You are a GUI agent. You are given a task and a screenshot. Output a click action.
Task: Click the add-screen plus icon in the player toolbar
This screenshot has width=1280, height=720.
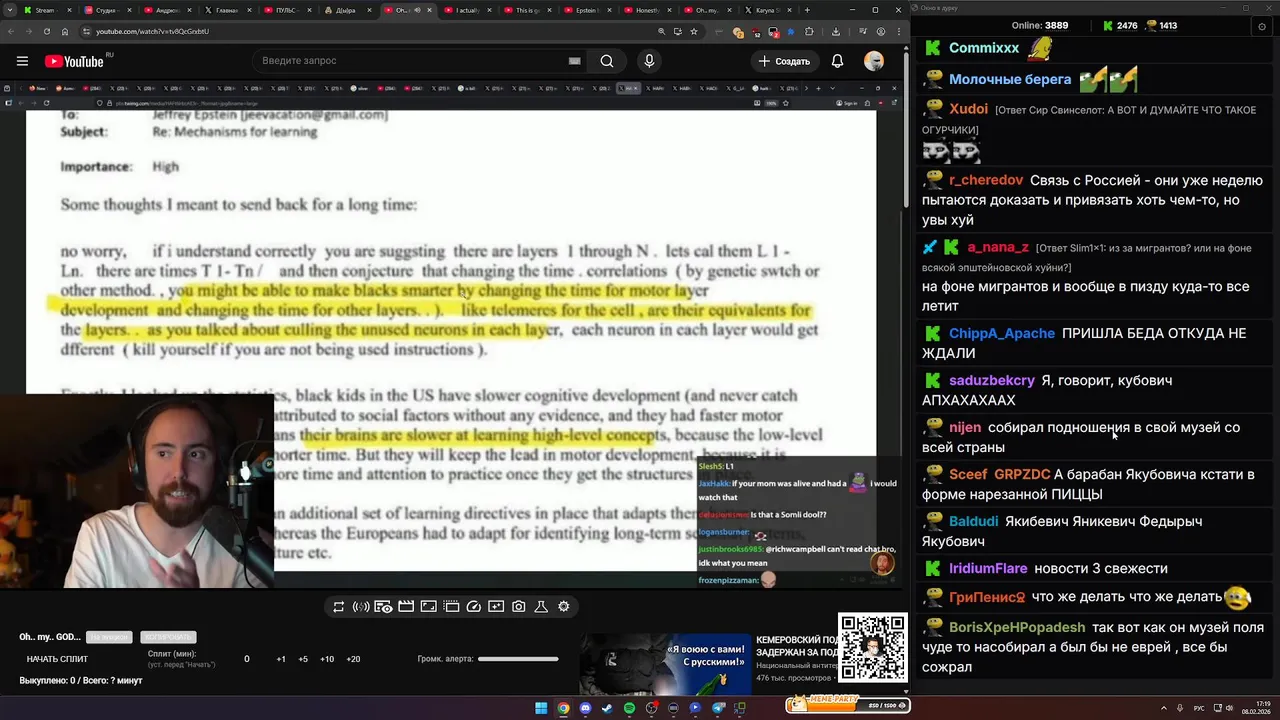coord(496,606)
